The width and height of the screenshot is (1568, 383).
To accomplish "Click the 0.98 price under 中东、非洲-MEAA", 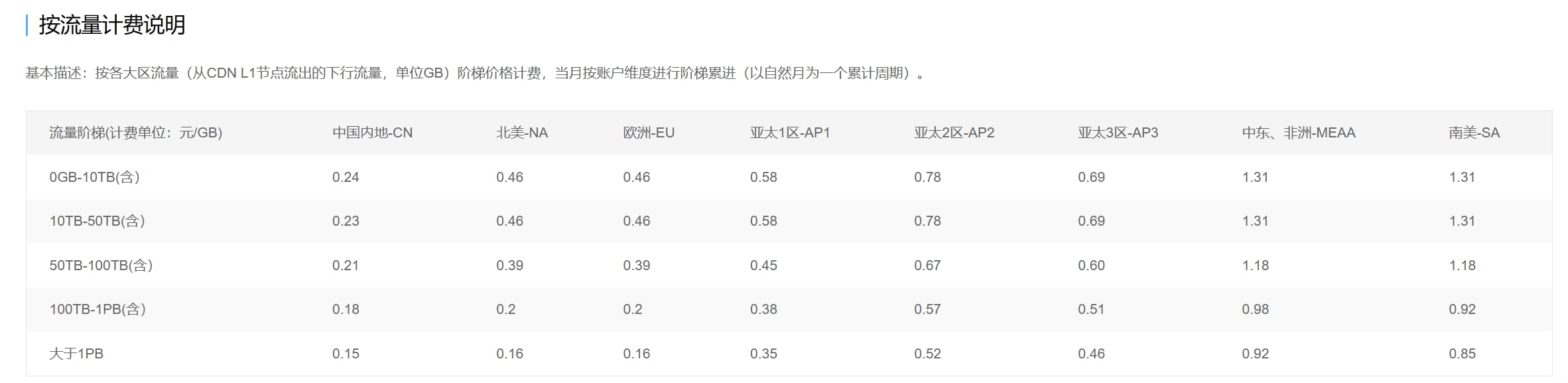I will [1255, 309].
